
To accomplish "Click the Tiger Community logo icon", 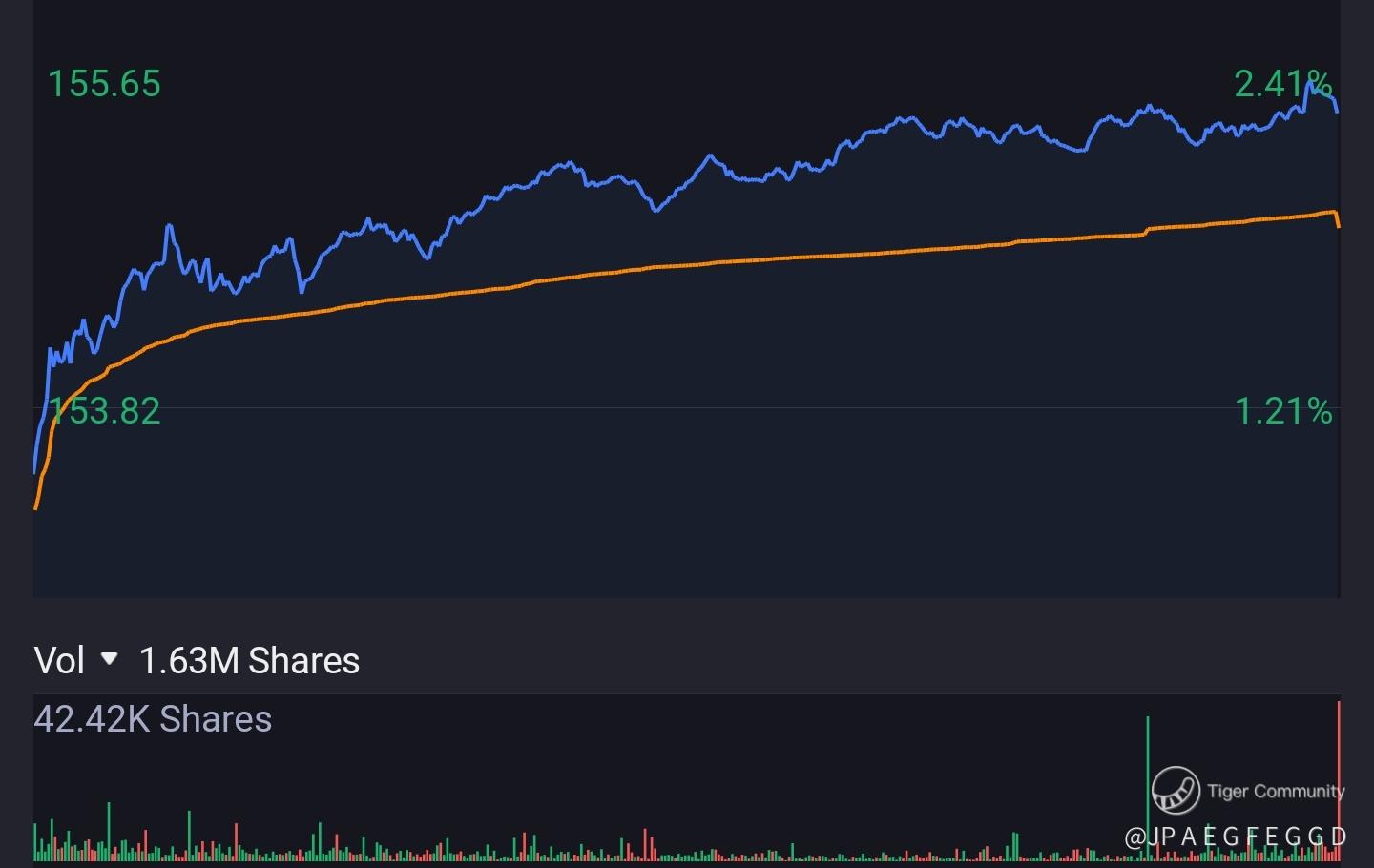I will 1175,790.
